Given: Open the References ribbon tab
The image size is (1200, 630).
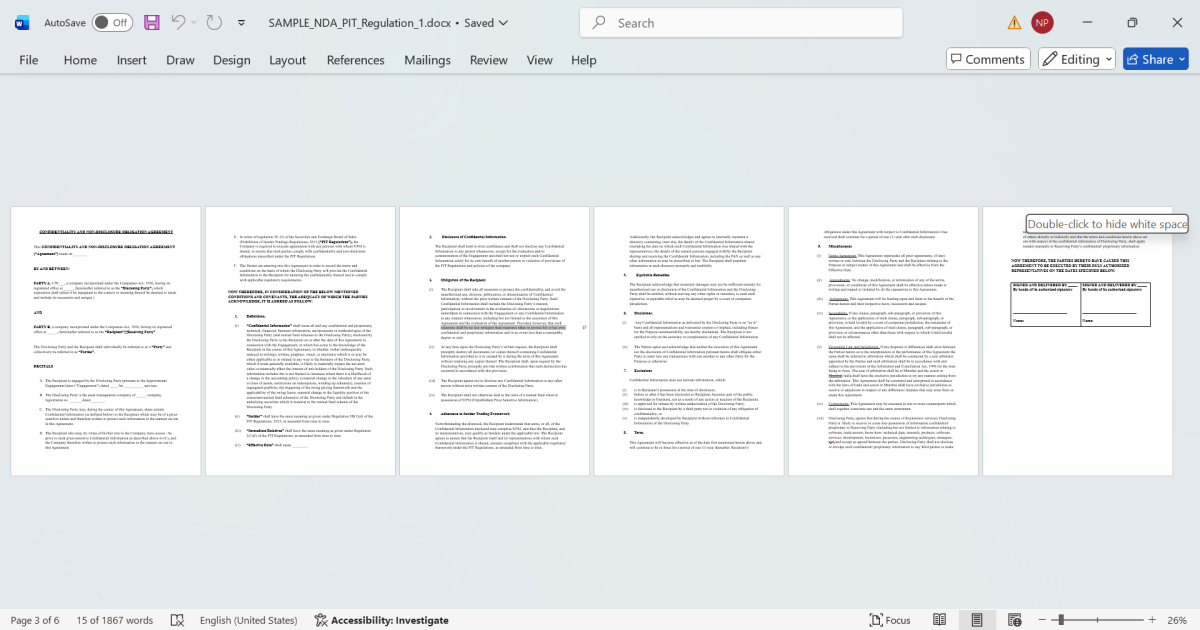Looking at the screenshot, I should tap(355, 60).
